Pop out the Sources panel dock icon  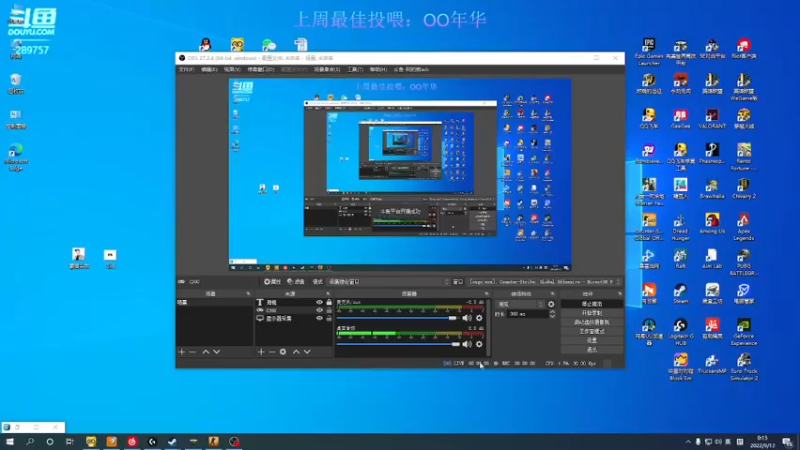(x=328, y=294)
